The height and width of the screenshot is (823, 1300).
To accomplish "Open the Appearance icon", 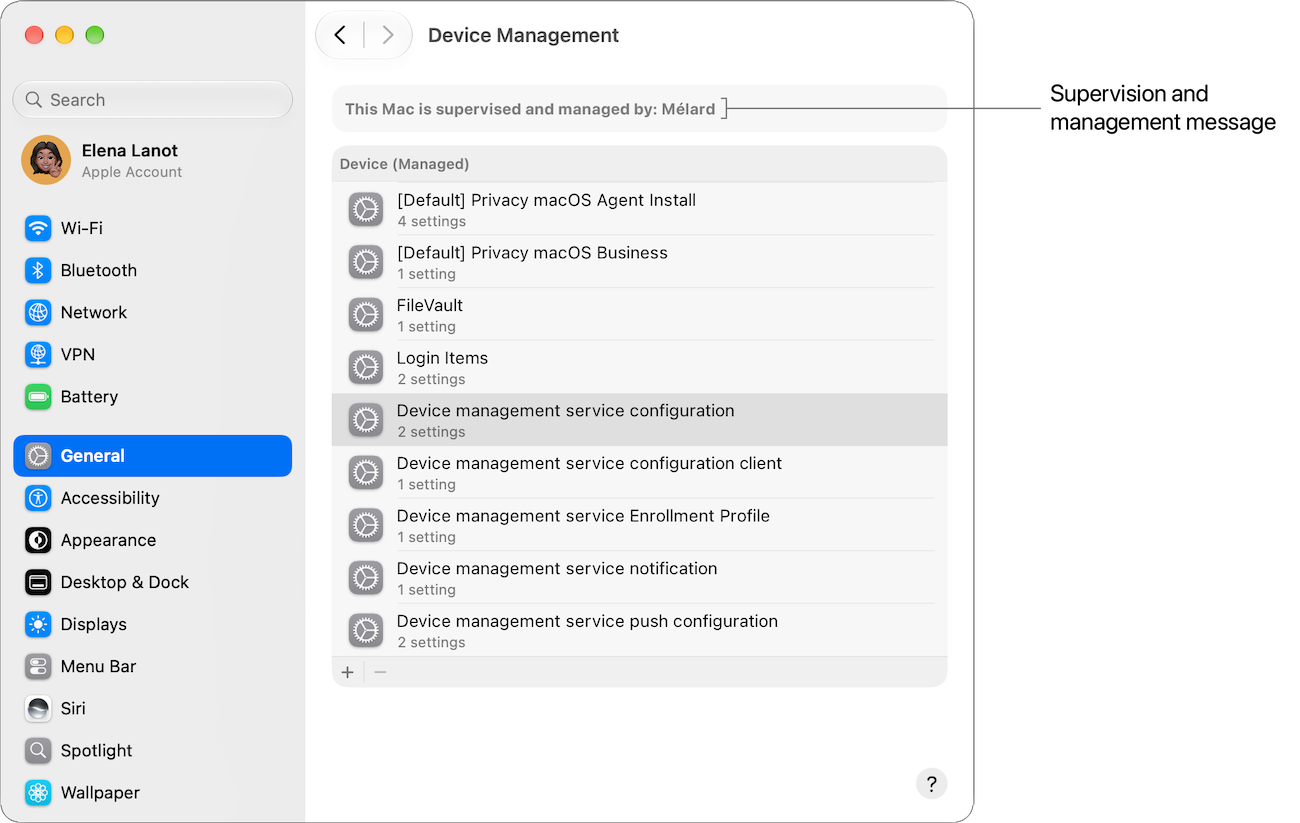I will [x=38, y=540].
